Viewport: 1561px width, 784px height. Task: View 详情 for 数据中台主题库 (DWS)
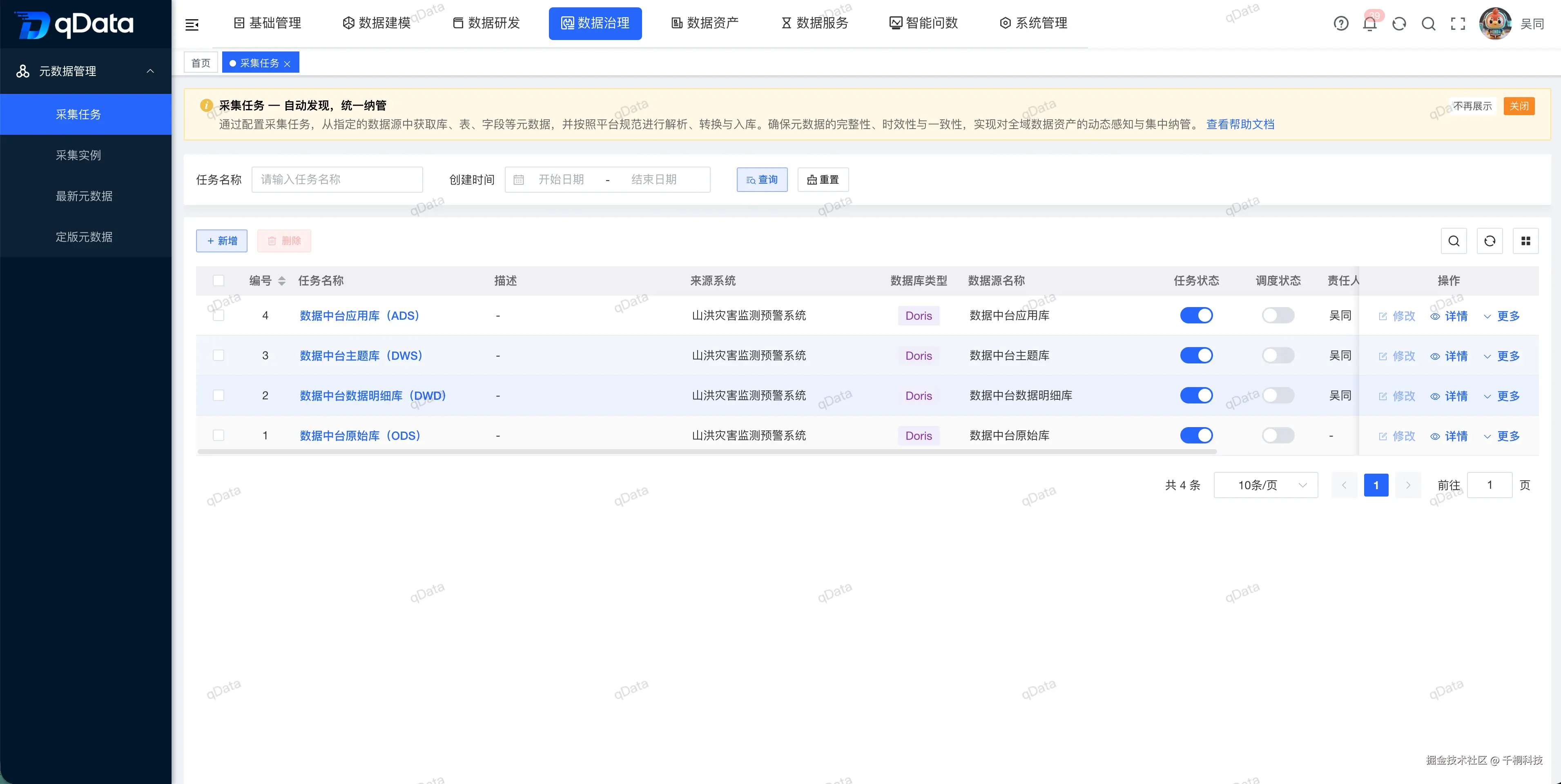(1449, 356)
